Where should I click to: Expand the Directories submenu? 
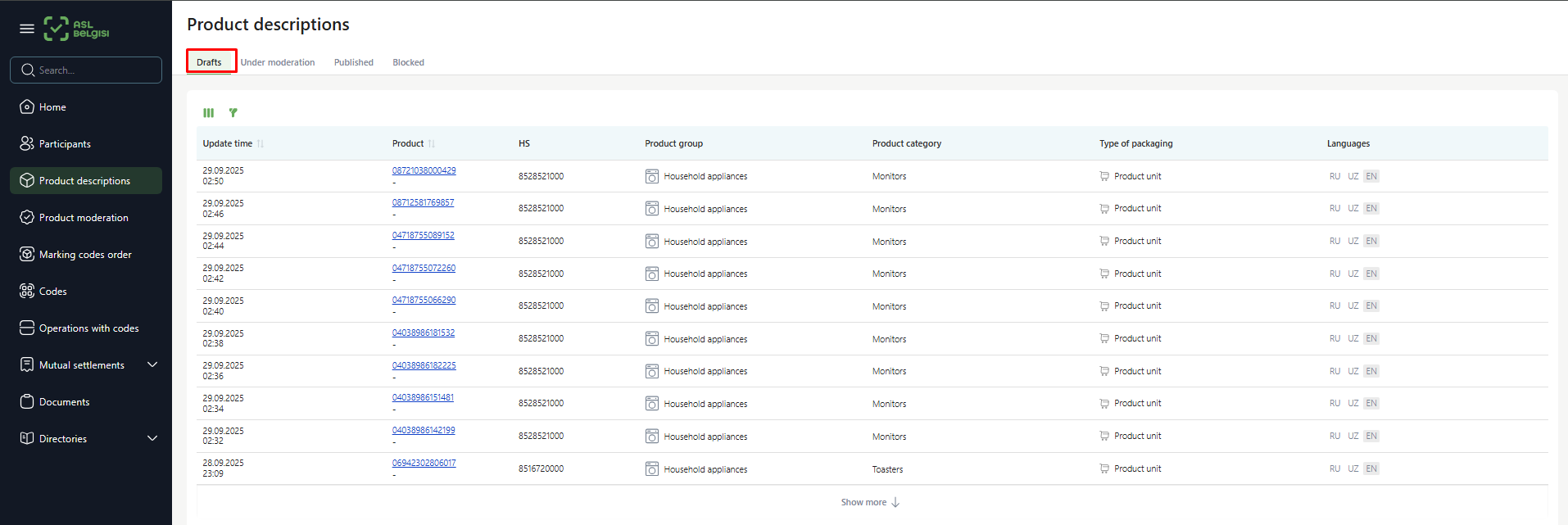click(152, 438)
